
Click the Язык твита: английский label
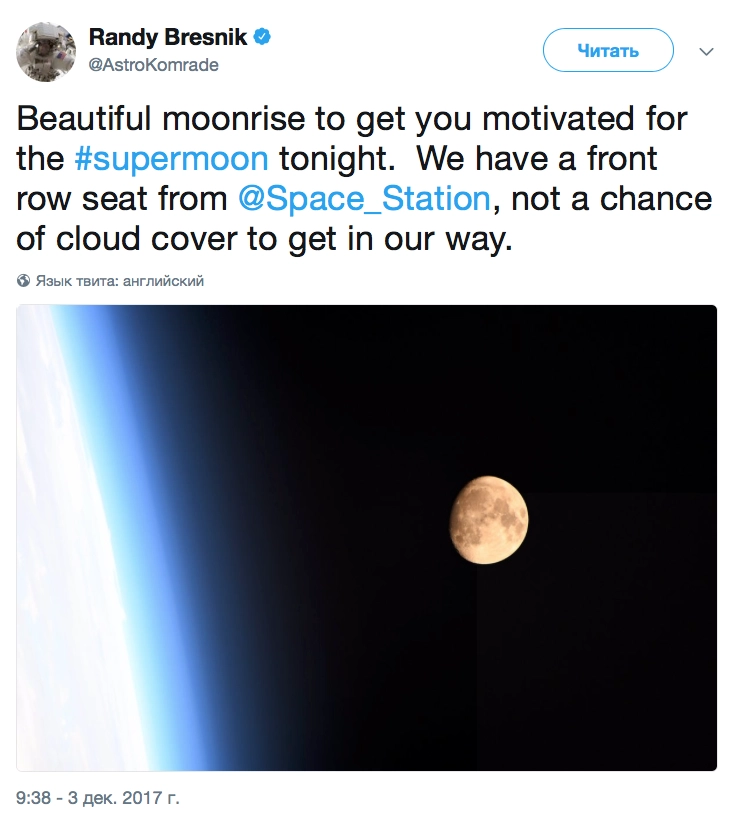coord(120,281)
